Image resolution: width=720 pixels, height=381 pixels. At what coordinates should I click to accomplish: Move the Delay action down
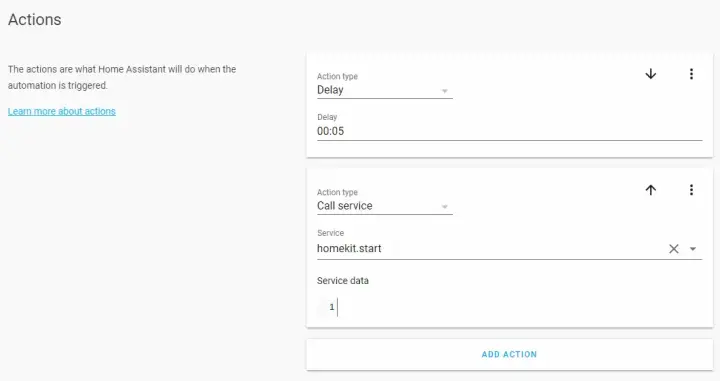[x=651, y=74]
